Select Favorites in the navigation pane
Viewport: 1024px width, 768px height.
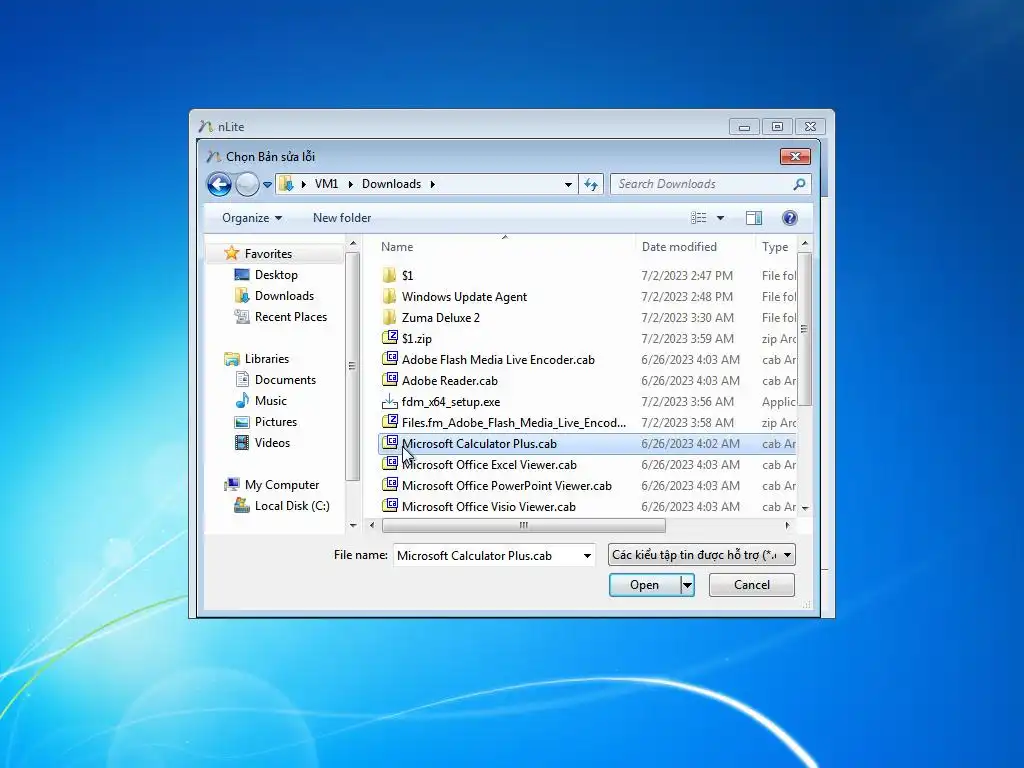268,253
